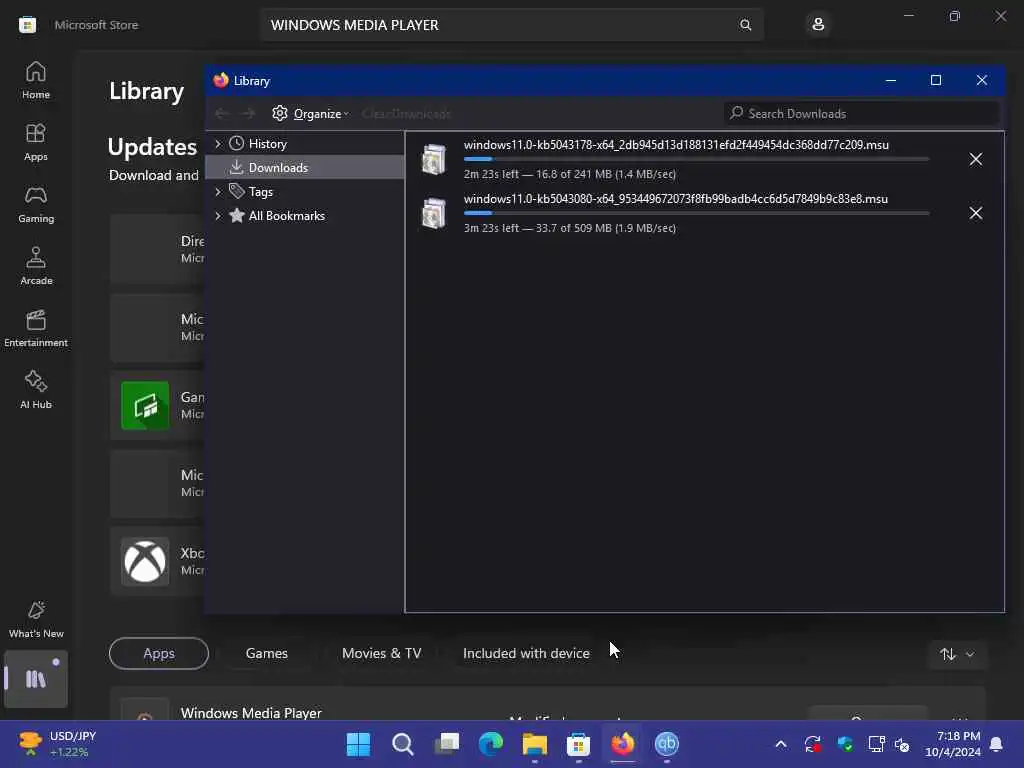Open the USD/JPY widget on taskbar
1024x768 pixels.
56,744
